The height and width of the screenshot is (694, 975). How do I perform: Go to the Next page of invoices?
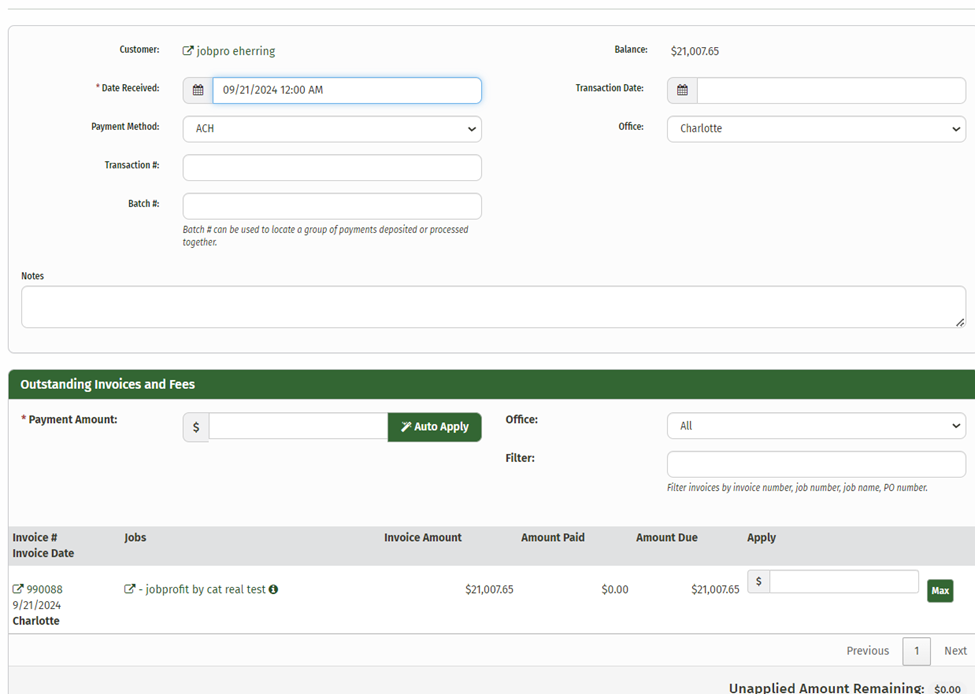pyautogui.click(x=955, y=651)
